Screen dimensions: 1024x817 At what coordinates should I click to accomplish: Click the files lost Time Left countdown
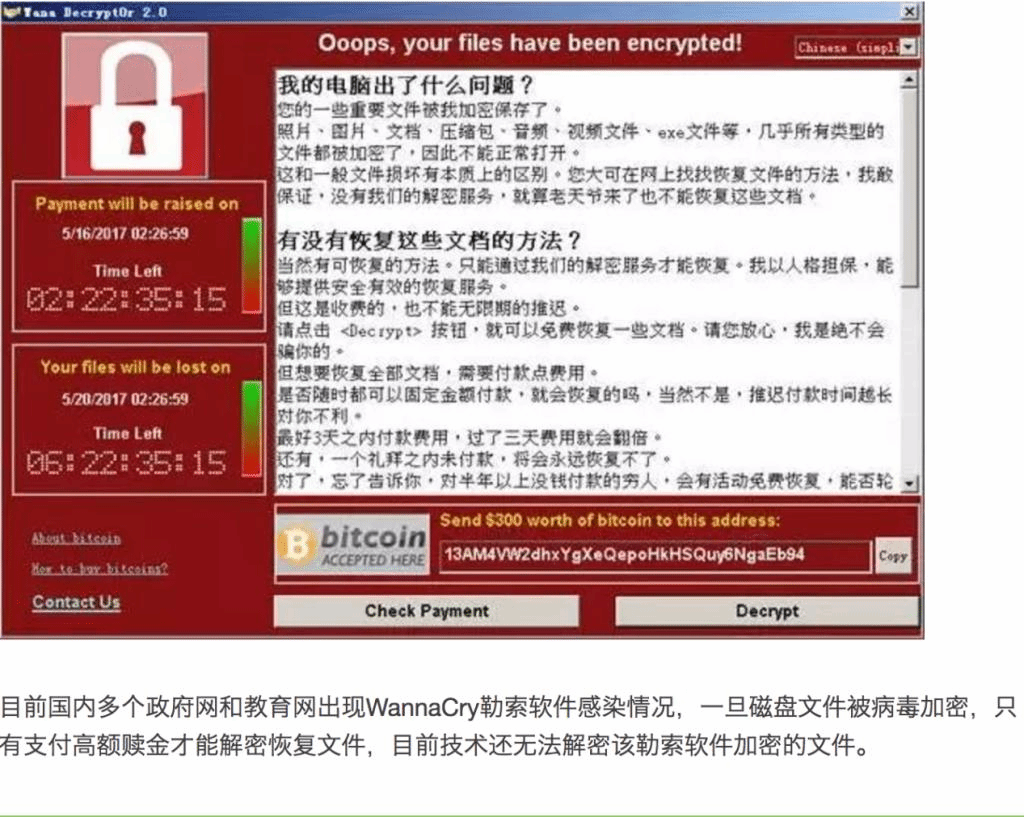pos(127,463)
